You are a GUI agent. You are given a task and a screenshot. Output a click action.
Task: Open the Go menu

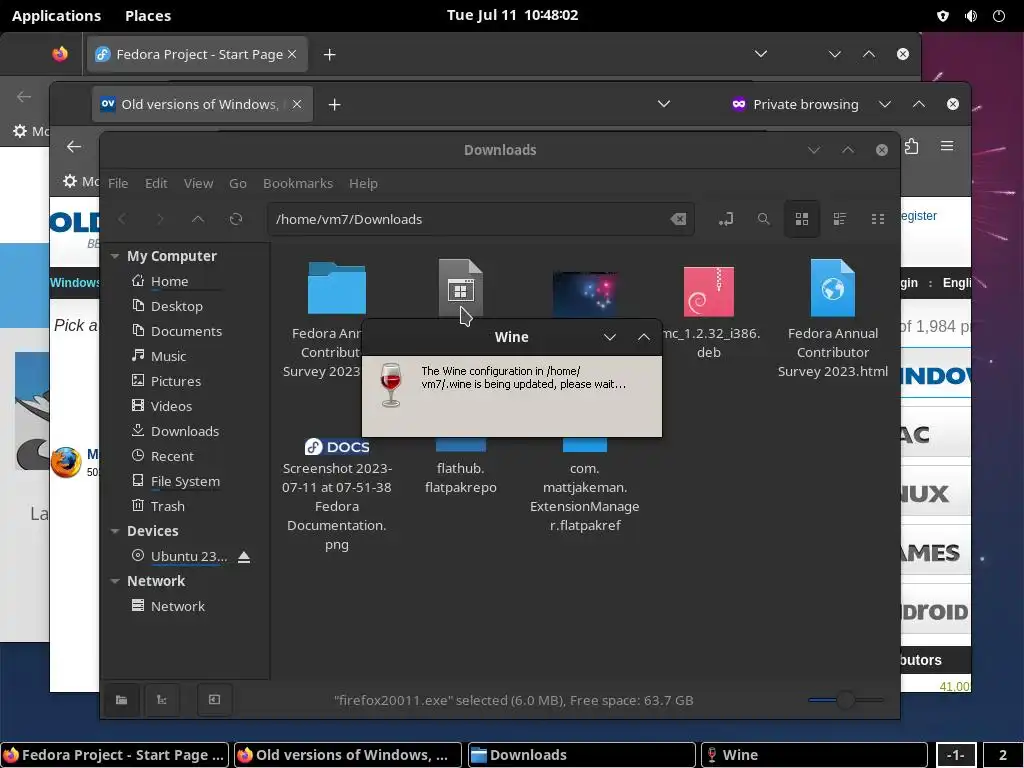238,184
